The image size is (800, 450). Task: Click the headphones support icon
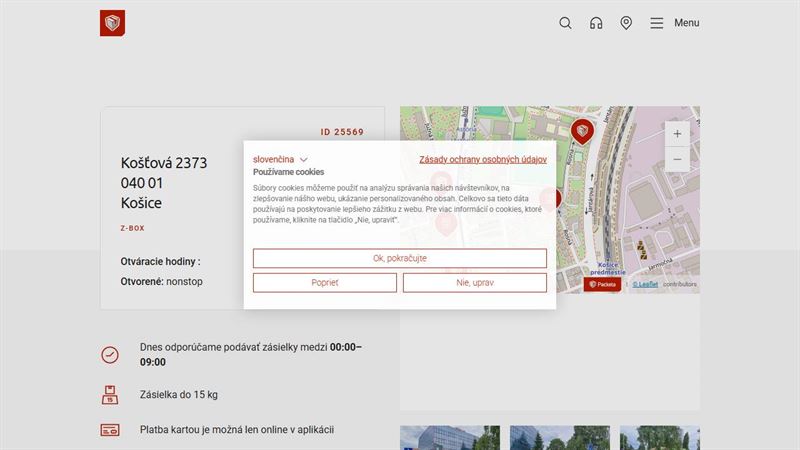[596, 23]
